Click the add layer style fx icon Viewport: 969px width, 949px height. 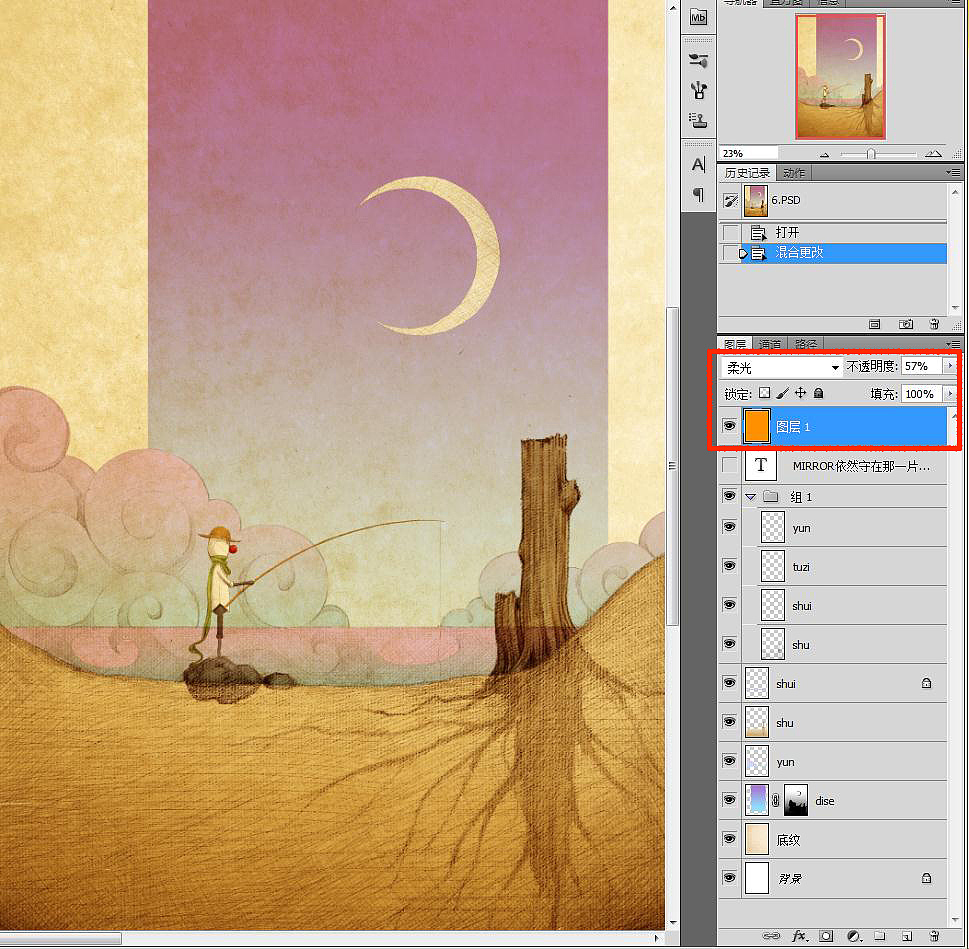point(799,936)
